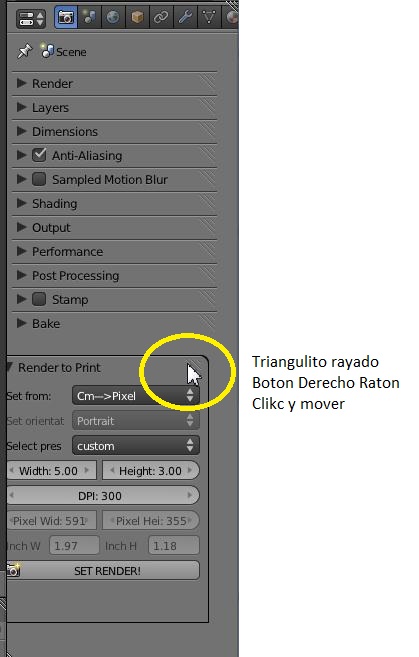Enable the Sampled Motion Blur checkbox
The image size is (419, 657).
click(39, 179)
